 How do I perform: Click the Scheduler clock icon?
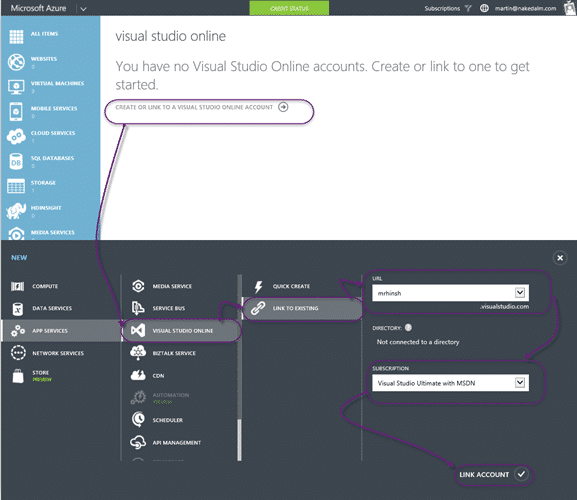[x=138, y=419]
